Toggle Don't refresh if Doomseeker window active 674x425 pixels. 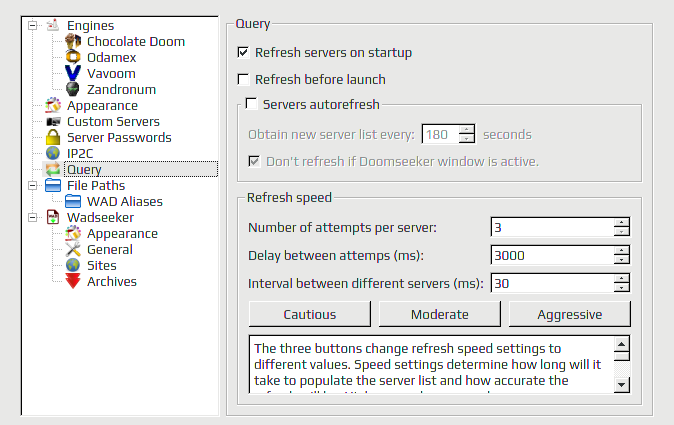tap(254, 161)
